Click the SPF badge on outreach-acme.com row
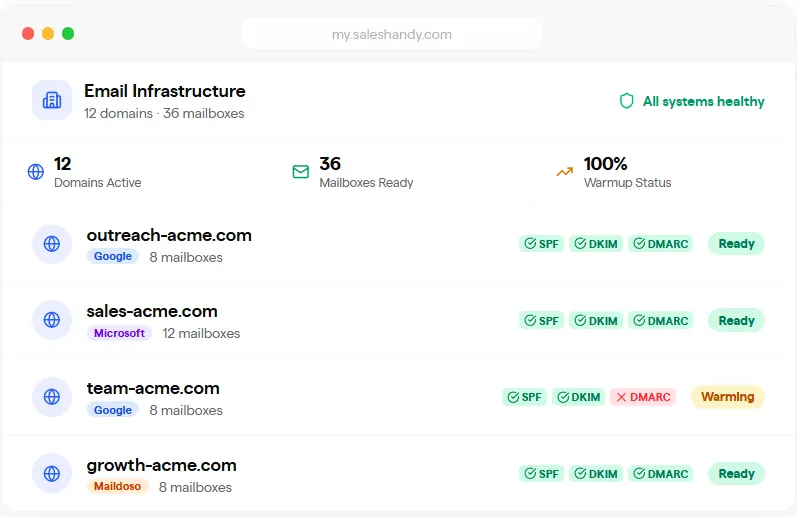 [541, 244]
